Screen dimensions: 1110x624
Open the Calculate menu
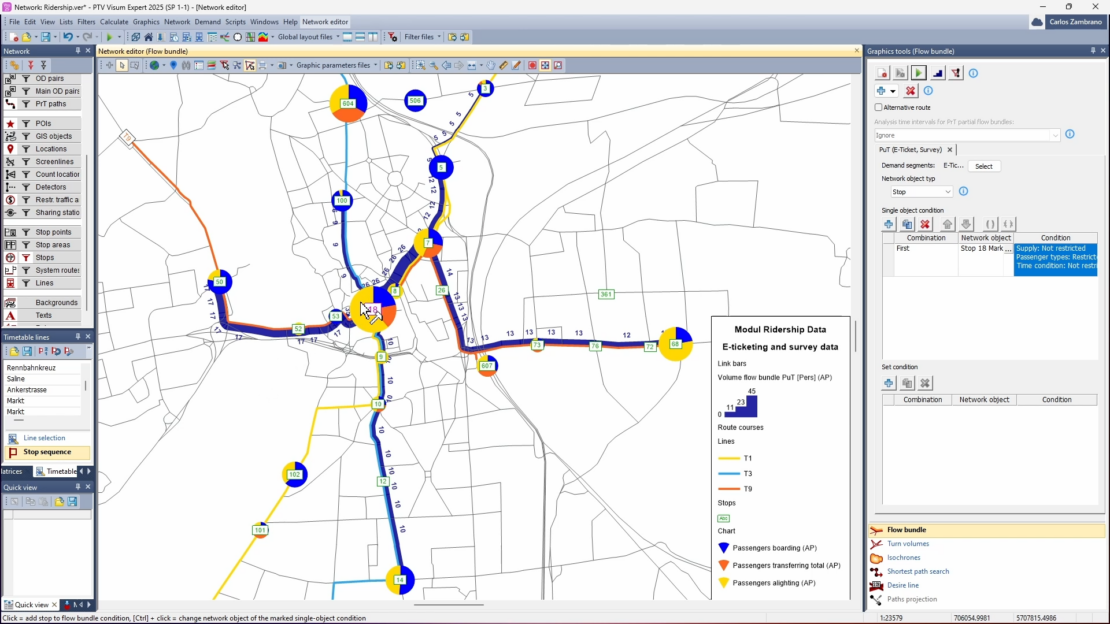[113, 22]
